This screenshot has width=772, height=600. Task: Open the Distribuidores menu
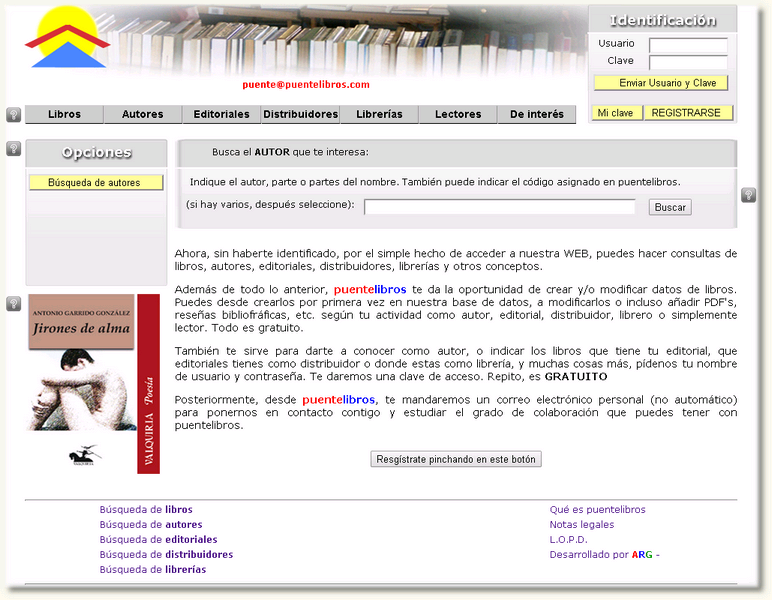[300, 114]
